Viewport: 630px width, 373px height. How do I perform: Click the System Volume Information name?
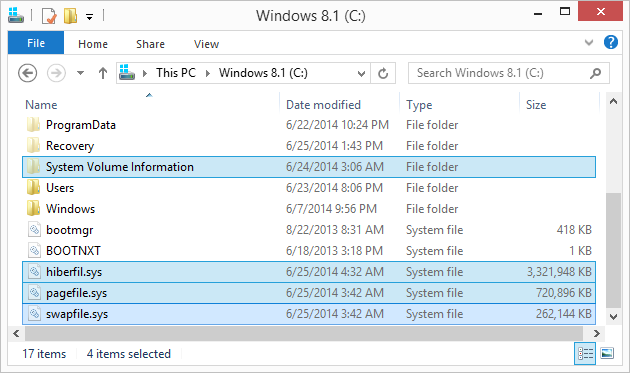point(120,167)
